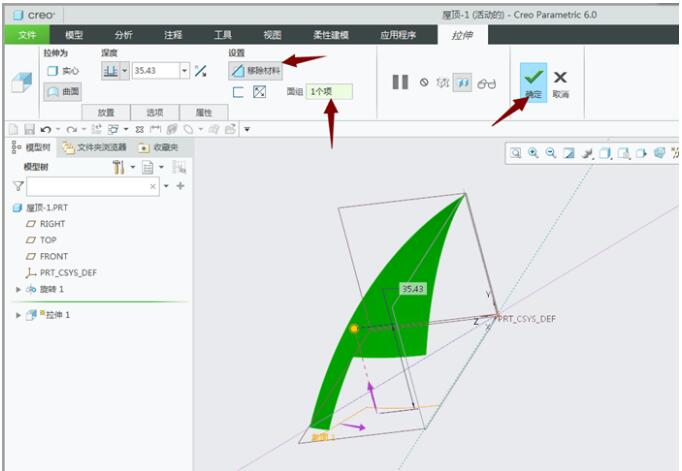Toggle the 移除材料 remove material button
682x471 pixels.
coord(256,70)
